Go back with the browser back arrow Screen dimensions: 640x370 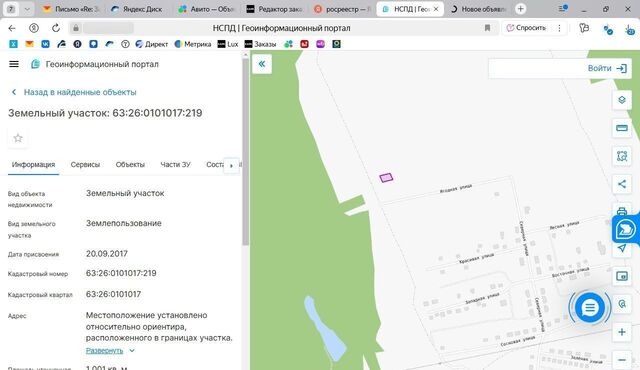click(12, 28)
